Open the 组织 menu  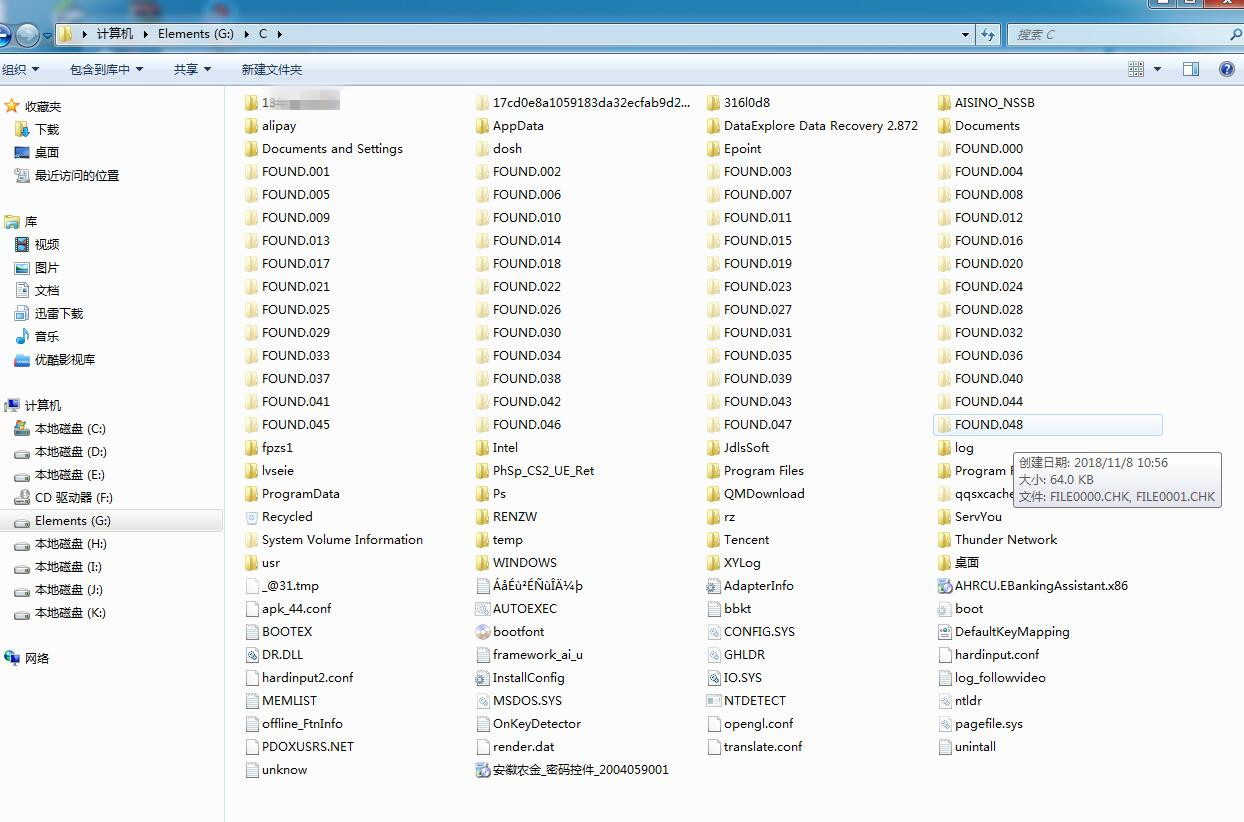(x=21, y=69)
